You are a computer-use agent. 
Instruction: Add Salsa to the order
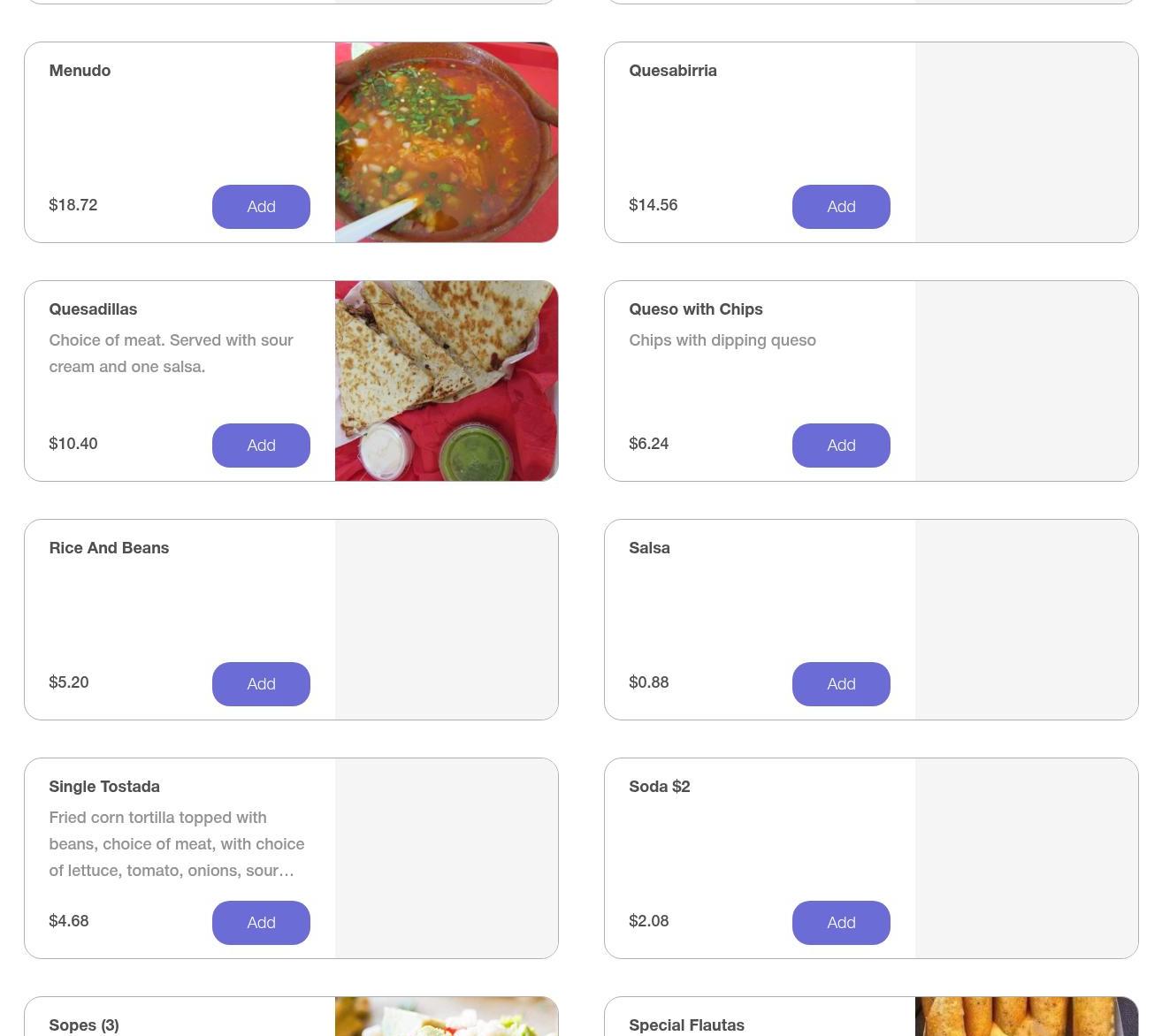tap(841, 684)
